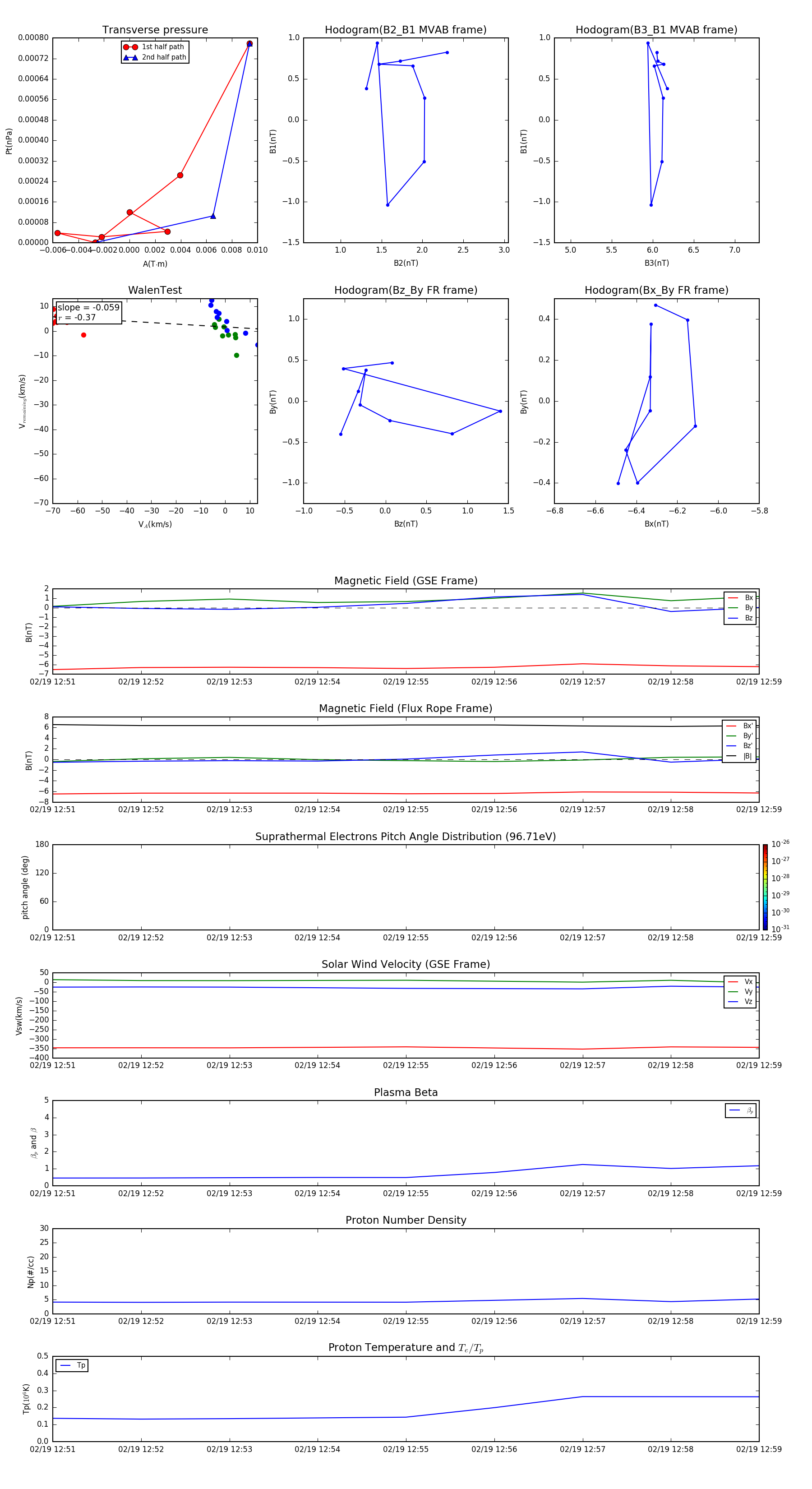Click the 'Vz' entry in velocity legend

click(740, 1002)
